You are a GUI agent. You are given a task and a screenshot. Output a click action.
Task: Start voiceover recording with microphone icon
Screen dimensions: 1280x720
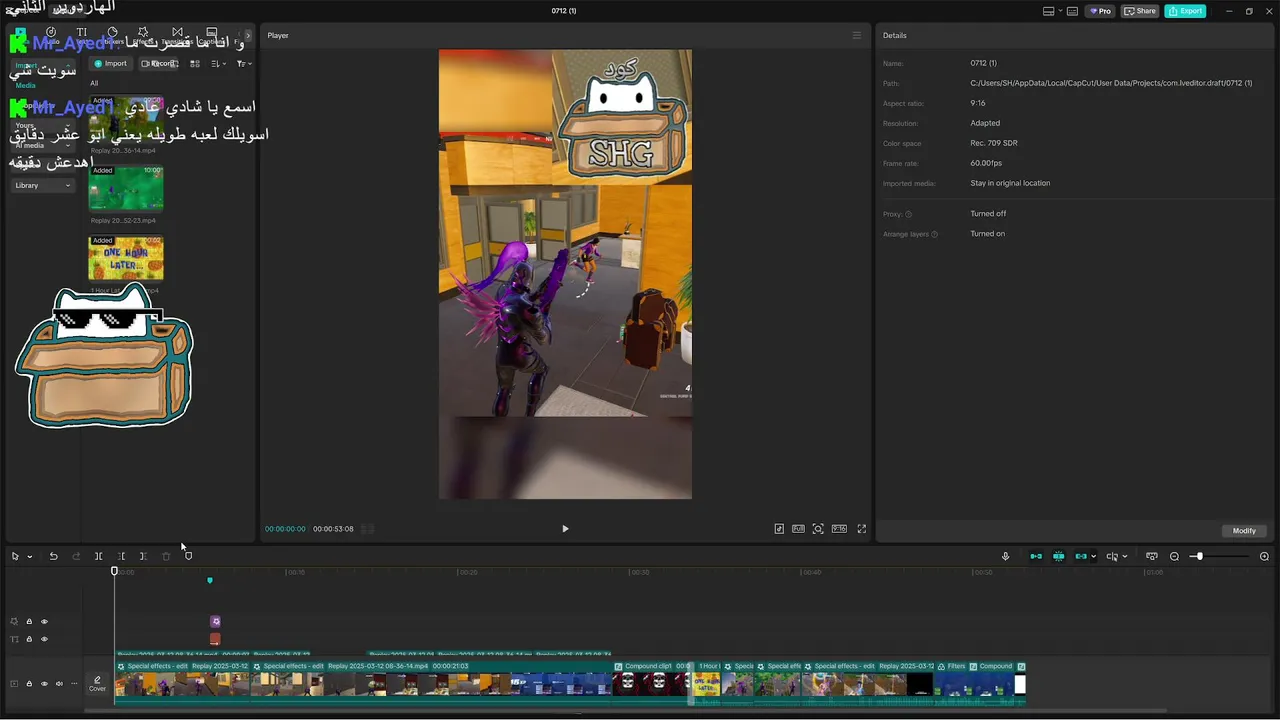tap(1006, 556)
